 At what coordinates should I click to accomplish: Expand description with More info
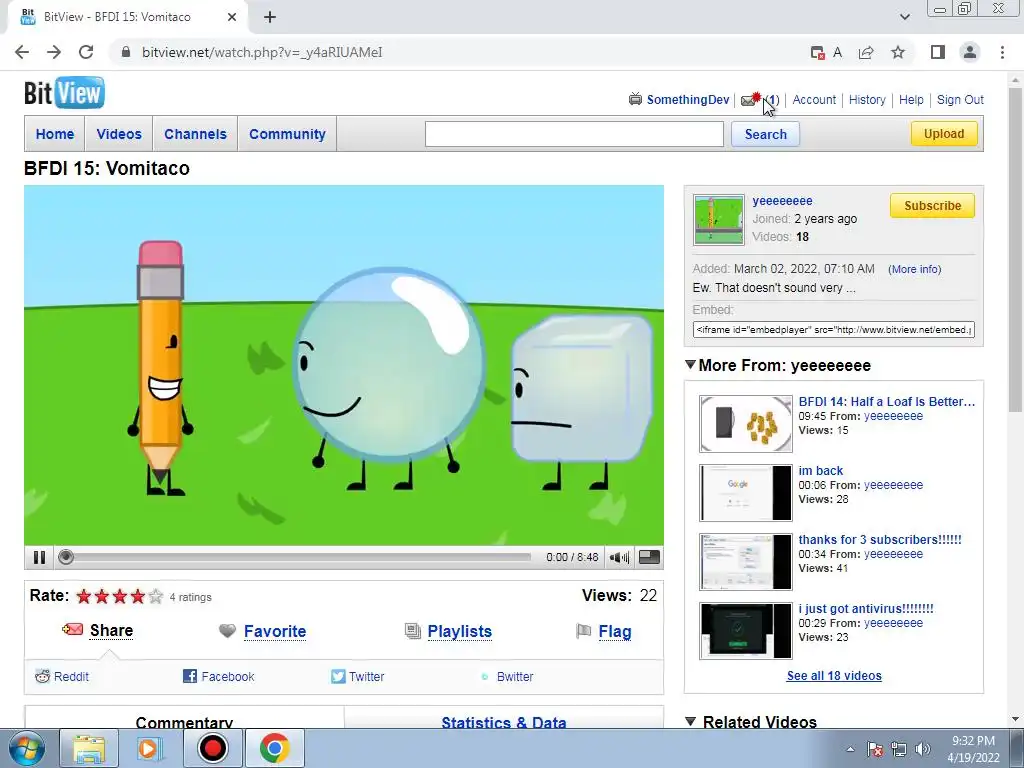[x=914, y=269]
